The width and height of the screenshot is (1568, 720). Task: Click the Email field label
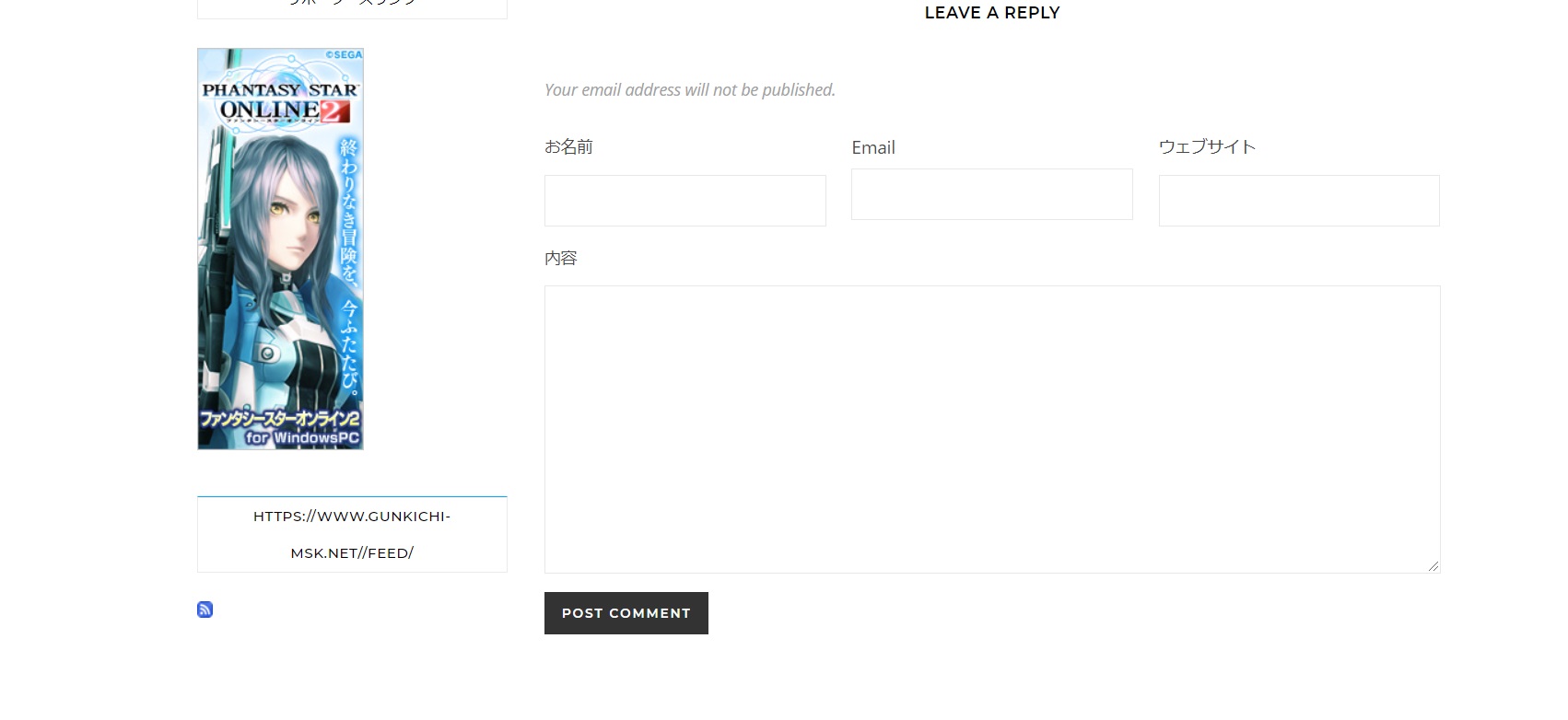[872, 148]
